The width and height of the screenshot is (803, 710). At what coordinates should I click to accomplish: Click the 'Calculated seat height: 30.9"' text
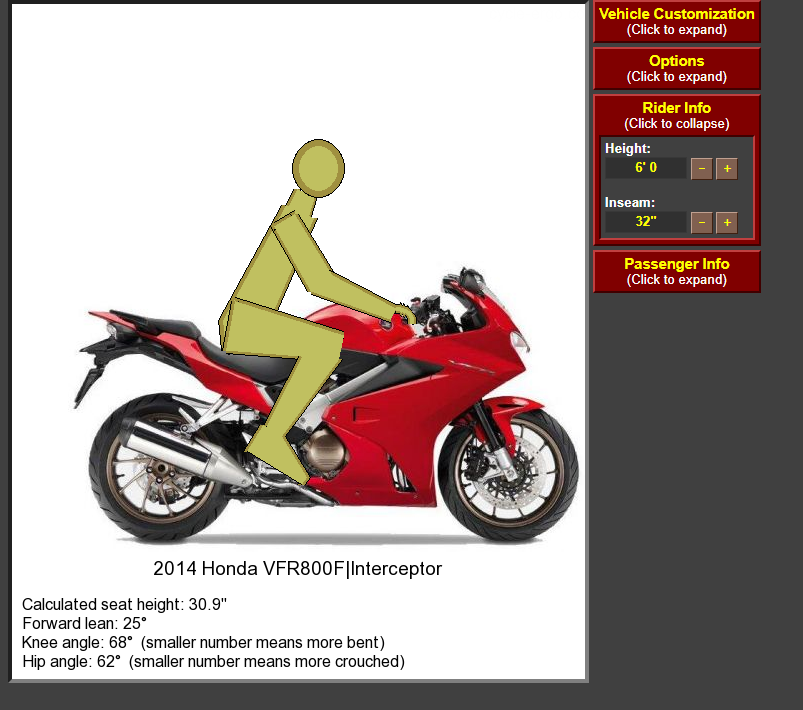124,604
